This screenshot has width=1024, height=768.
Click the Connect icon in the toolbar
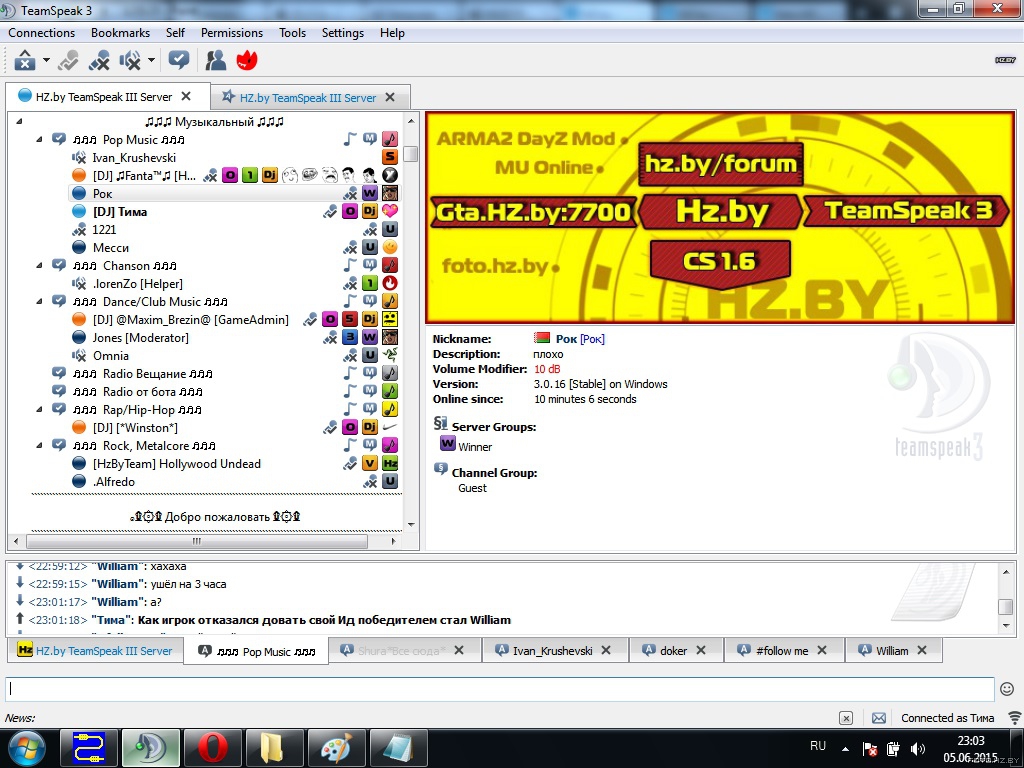point(25,61)
